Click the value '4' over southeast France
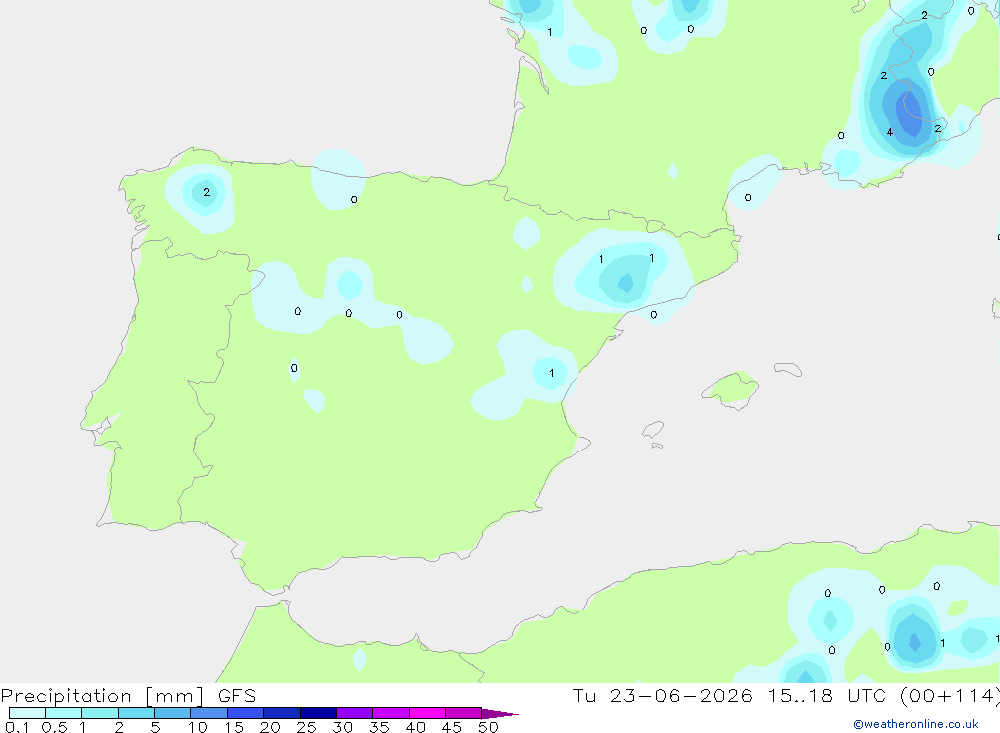The width and height of the screenshot is (1000, 733). coord(890,133)
